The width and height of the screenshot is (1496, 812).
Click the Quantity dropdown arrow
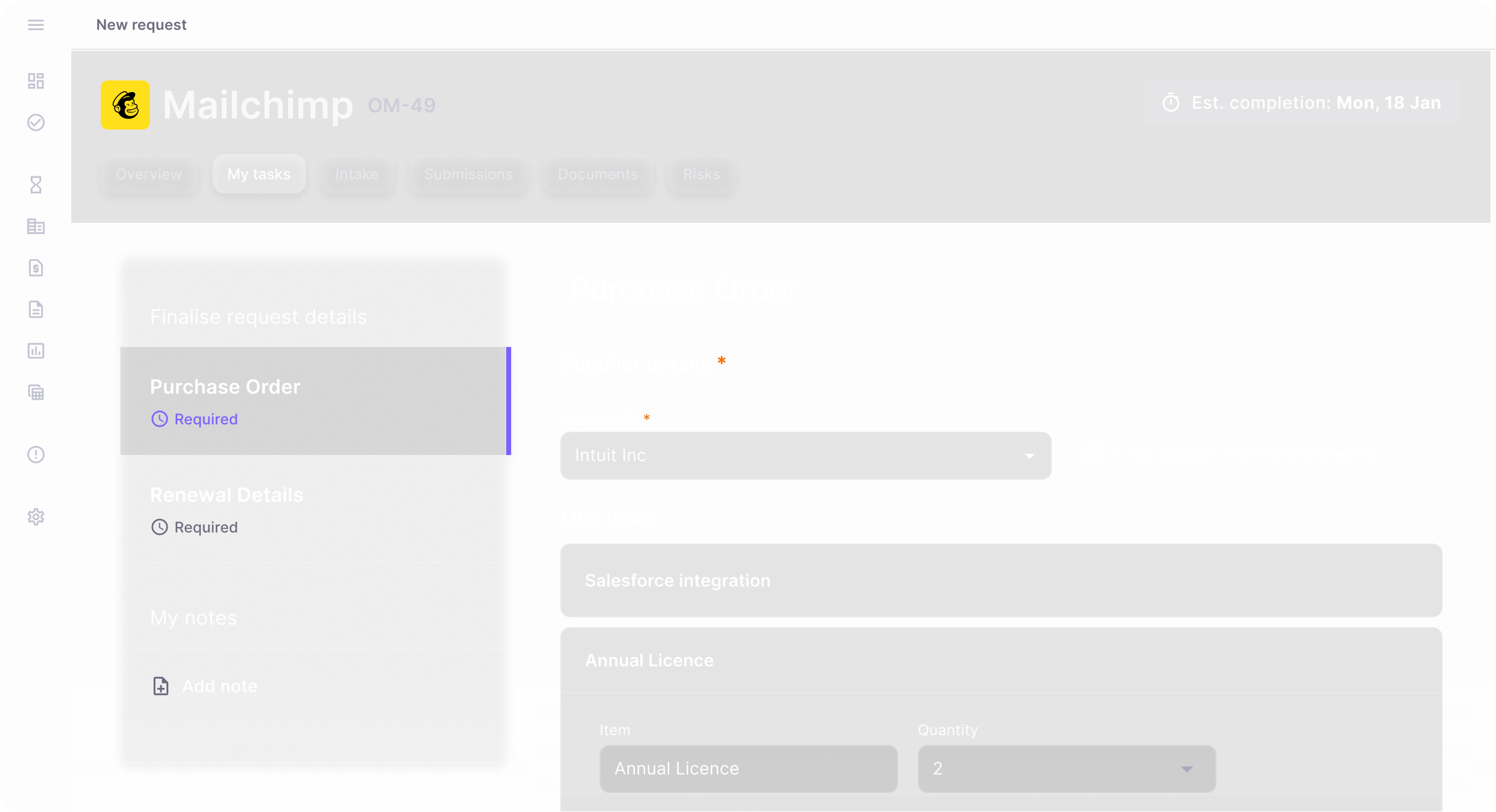click(1187, 769)
